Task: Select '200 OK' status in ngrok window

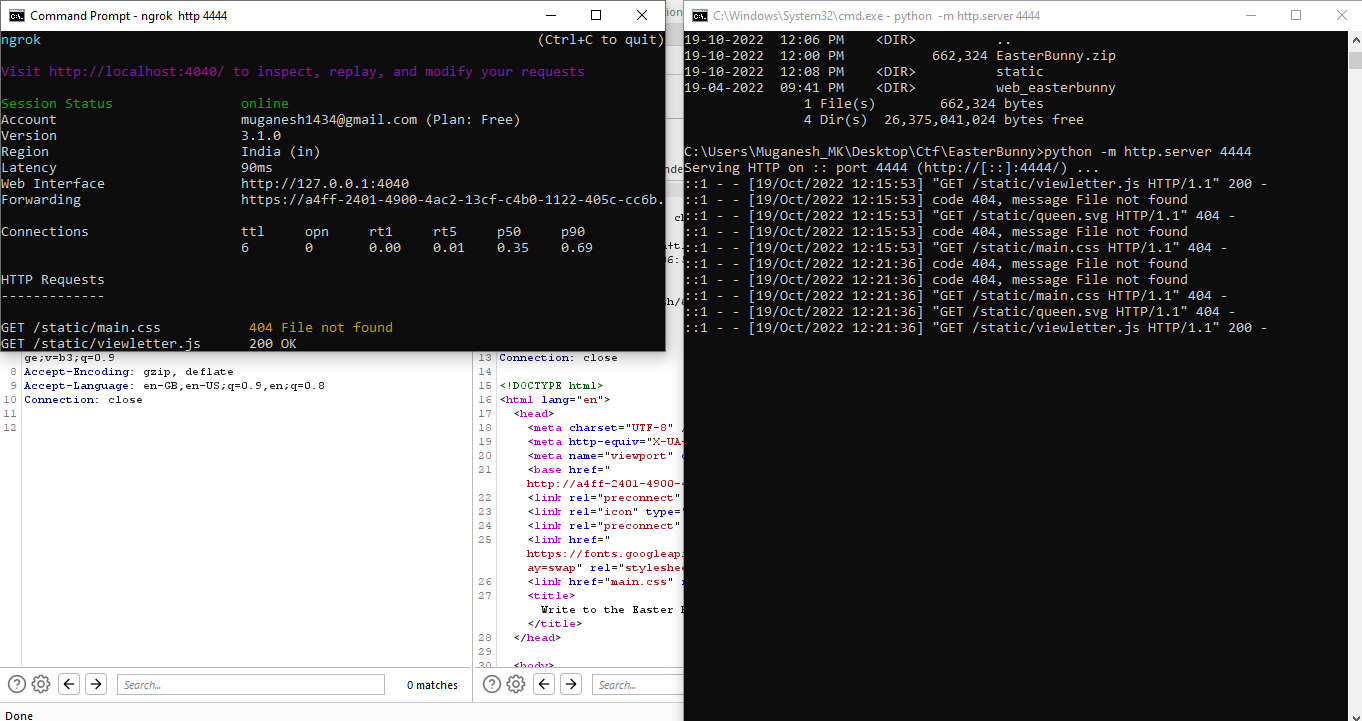Action: pos(273,344)
